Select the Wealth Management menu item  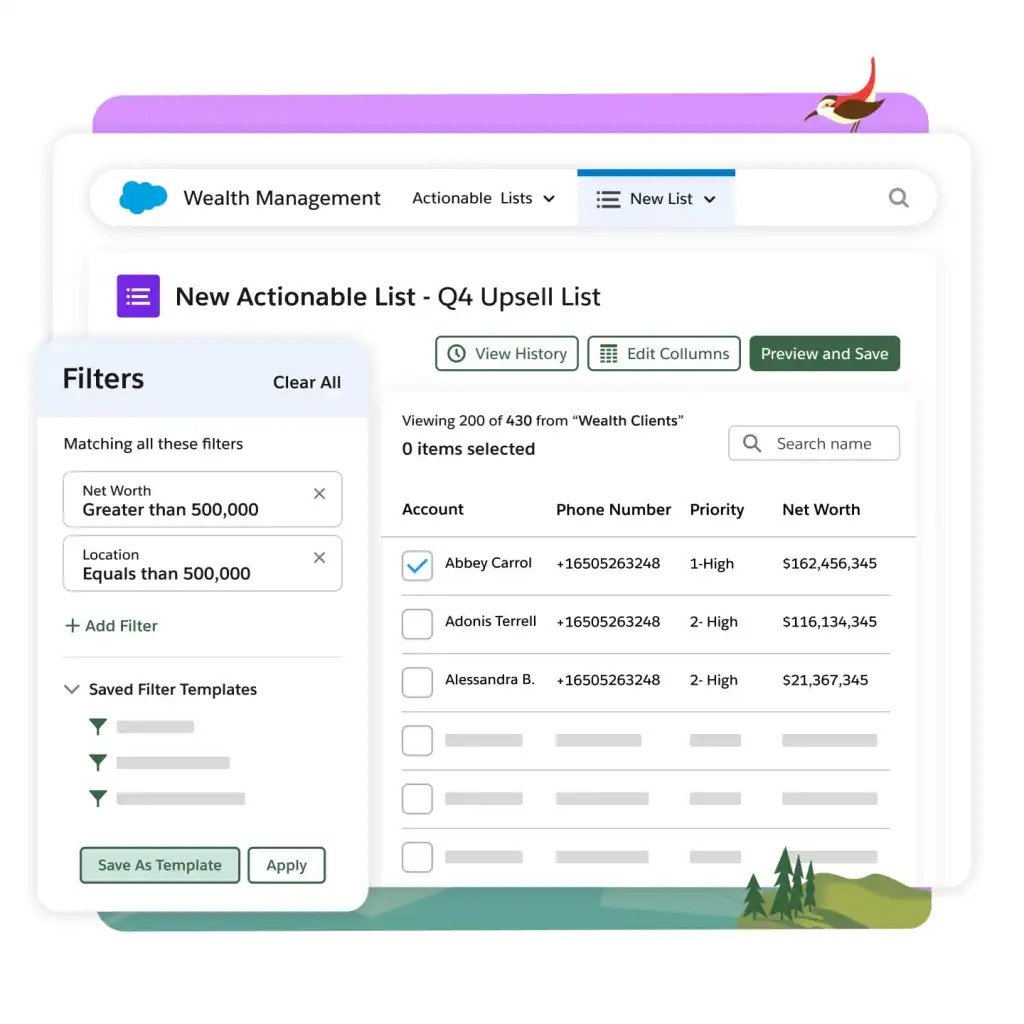click(282, 197)
